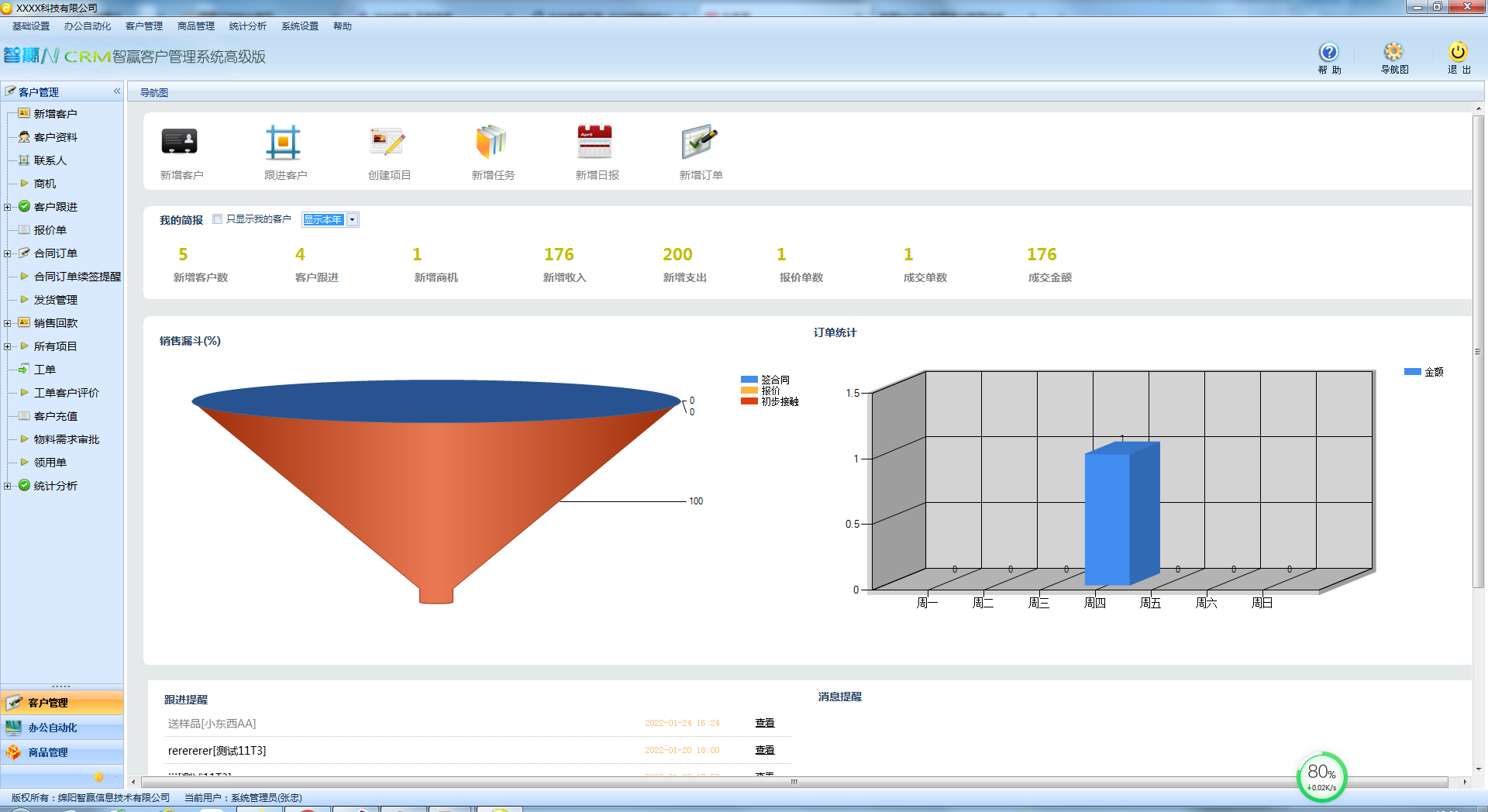Open the 工单客户评价 tree item
Image resolution: width=1488 pixels, height=812 pixels.
click(x=67, y=393)
